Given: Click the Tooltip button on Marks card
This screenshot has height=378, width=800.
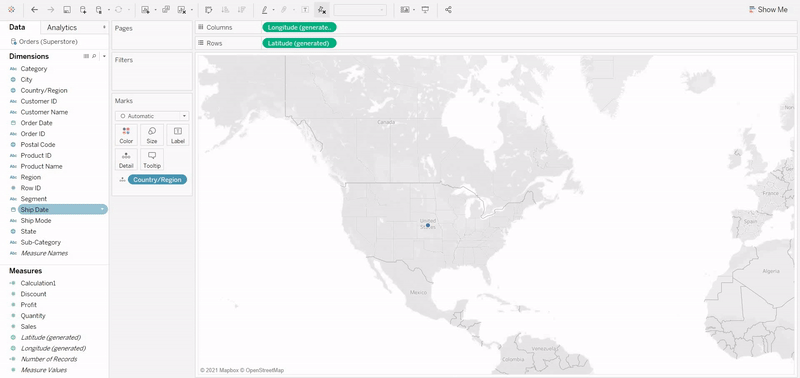Looking at the screenshot, I should 152,160.
